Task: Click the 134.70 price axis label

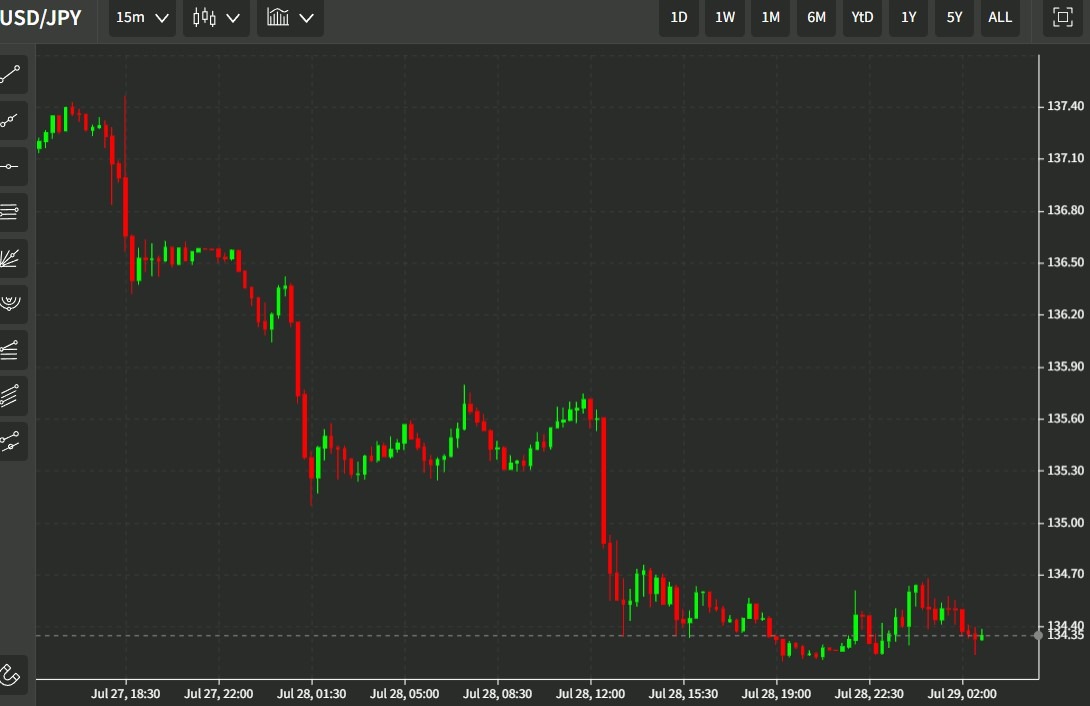Action: (1066, 574)
